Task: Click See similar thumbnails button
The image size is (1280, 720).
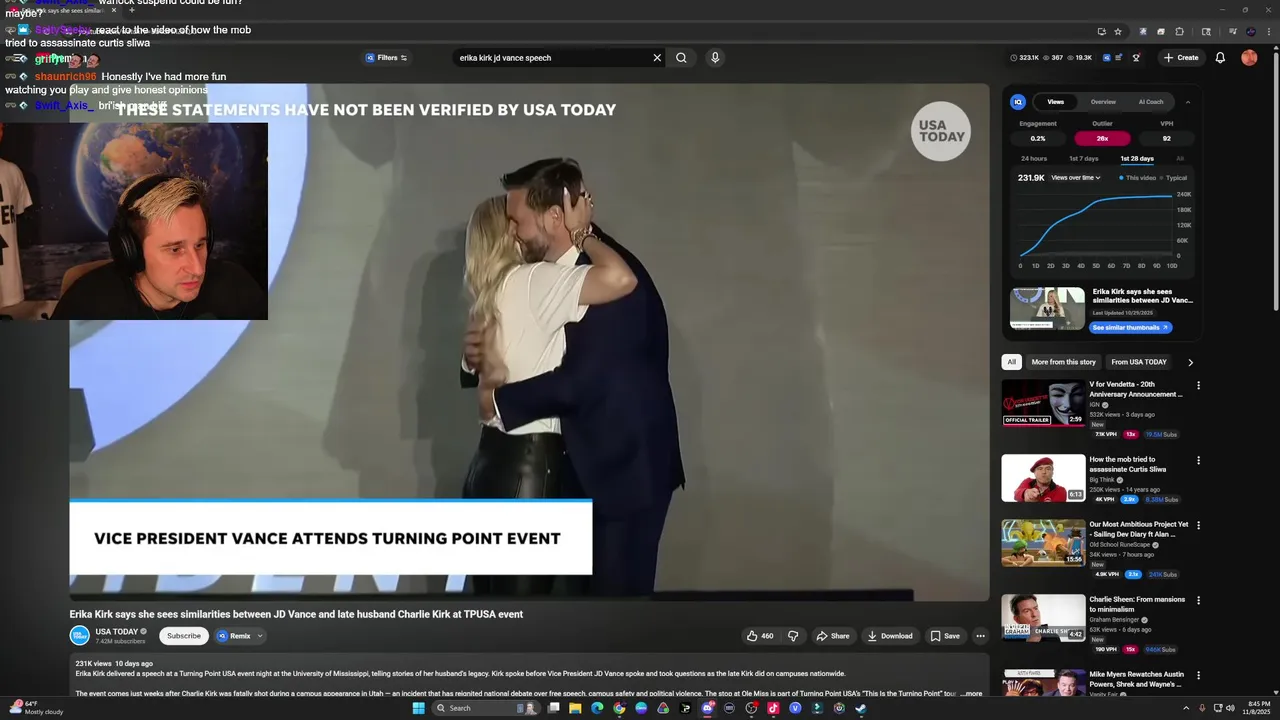Action: pos(1130,327)
